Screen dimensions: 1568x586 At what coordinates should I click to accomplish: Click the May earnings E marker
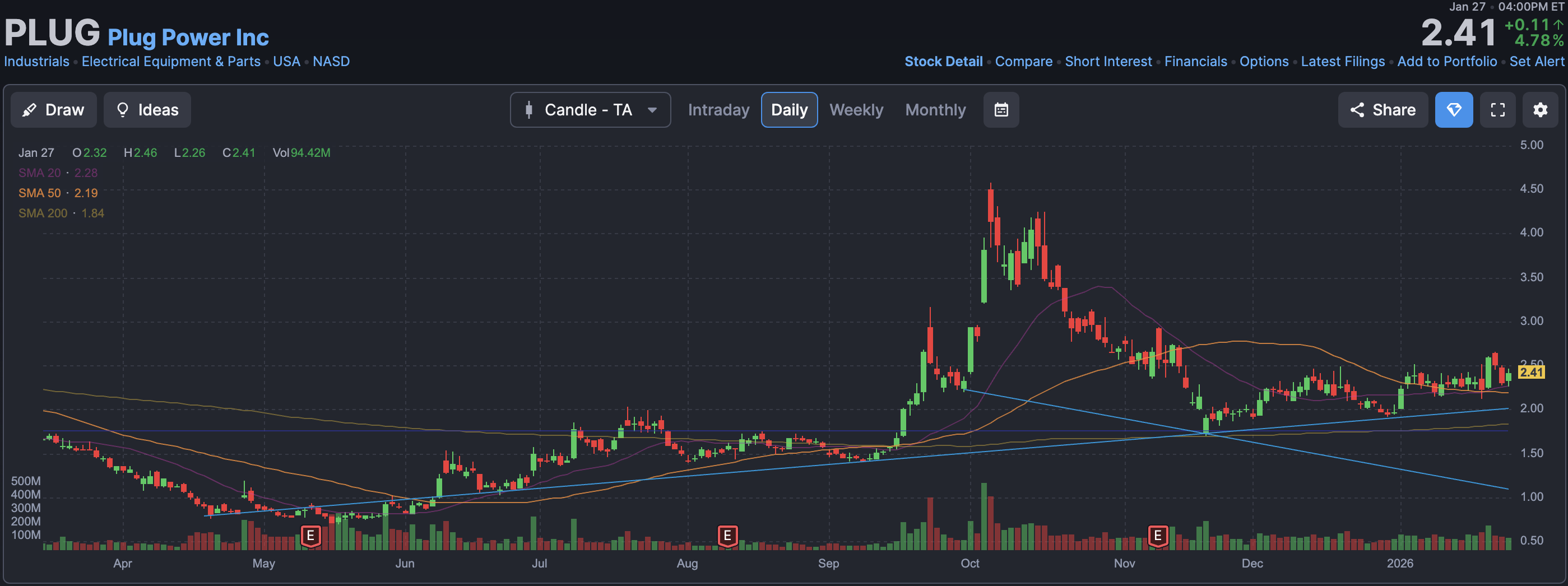(310, 536)
